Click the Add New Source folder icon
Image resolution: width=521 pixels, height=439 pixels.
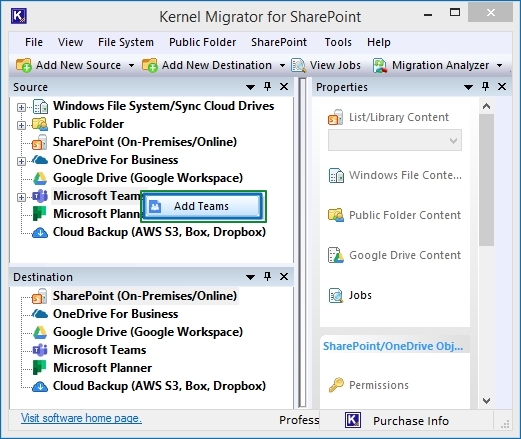(24, 65)
